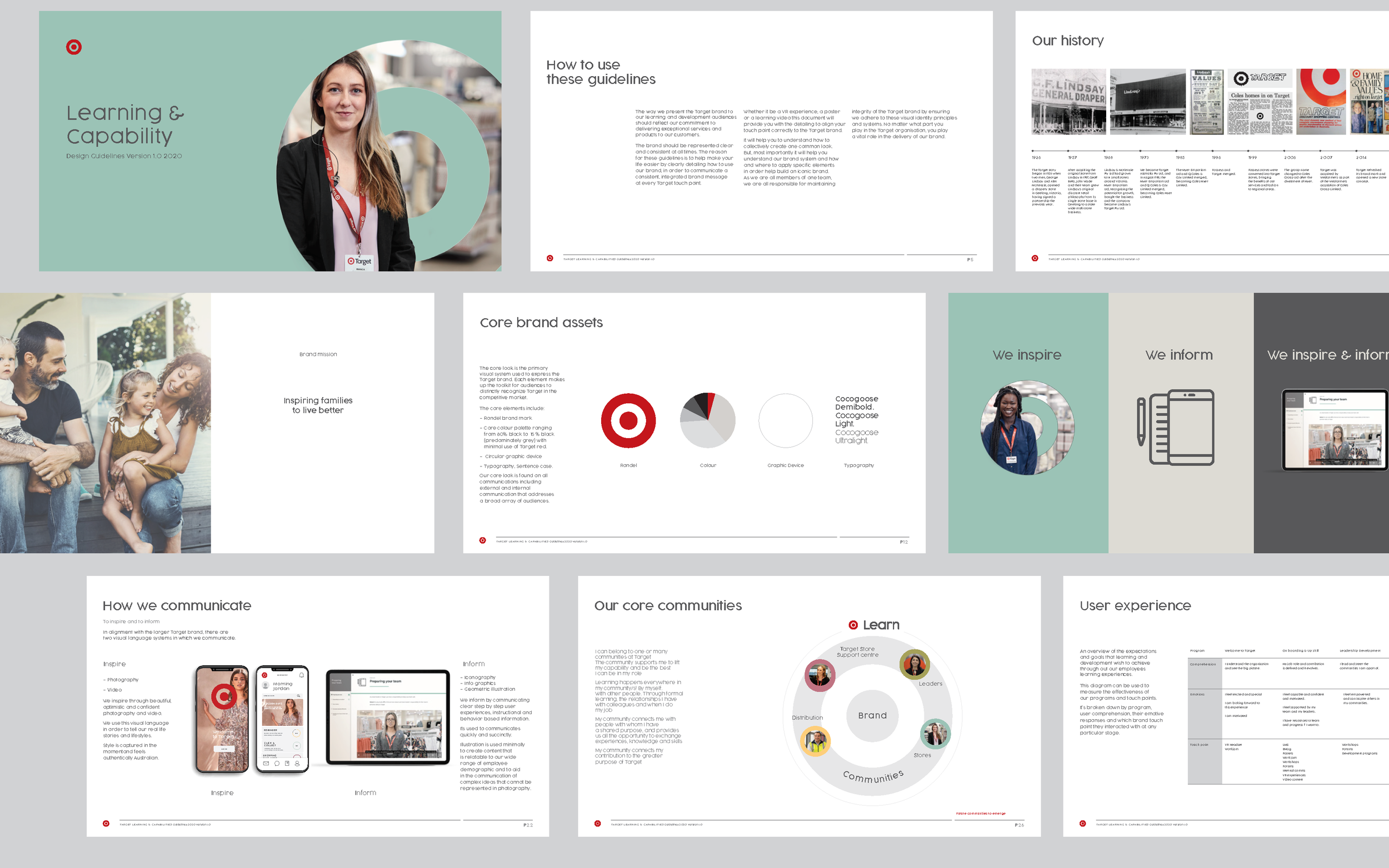Select the Our core communities heading

coord(668,606)
